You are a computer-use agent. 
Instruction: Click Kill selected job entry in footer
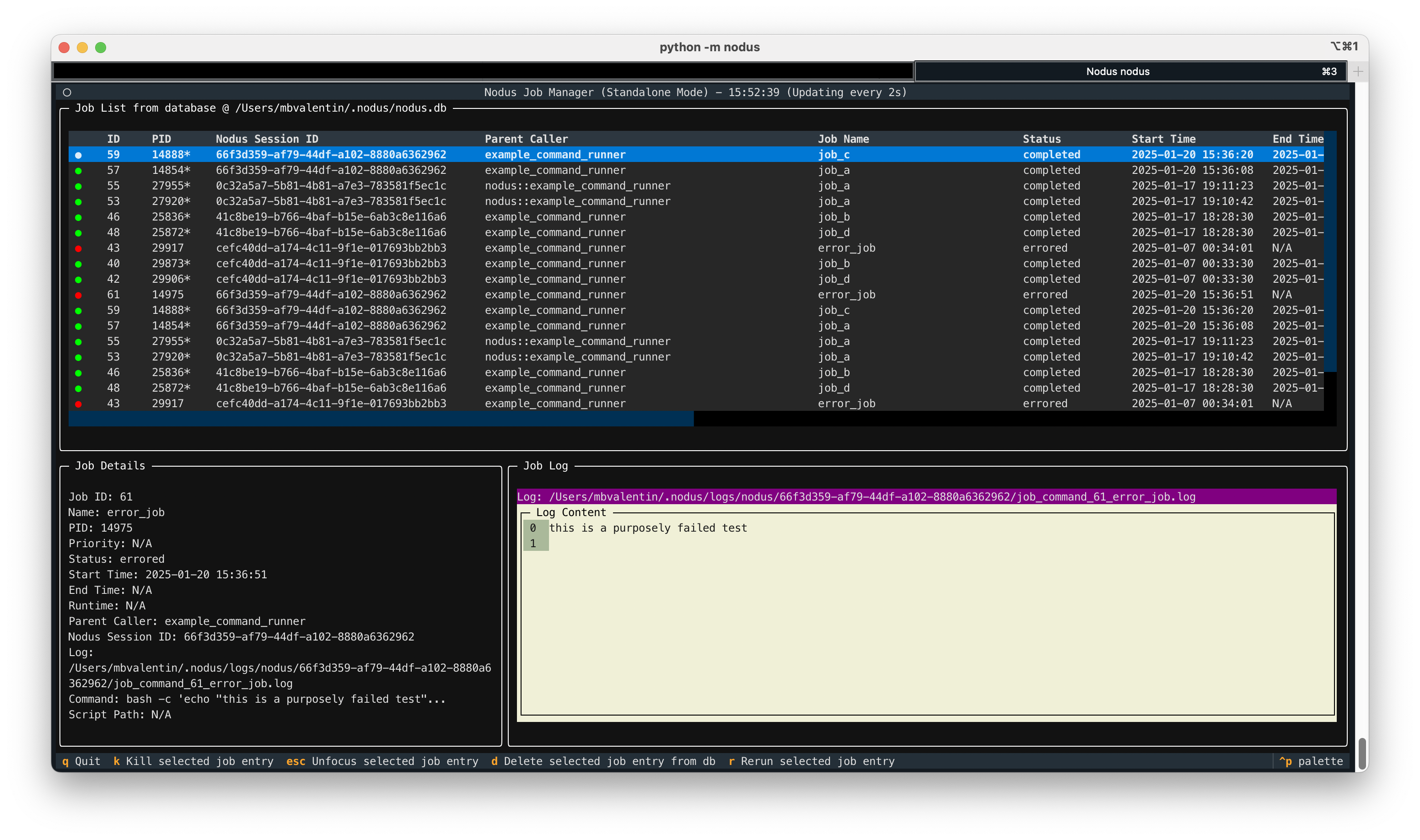[193, 761]
